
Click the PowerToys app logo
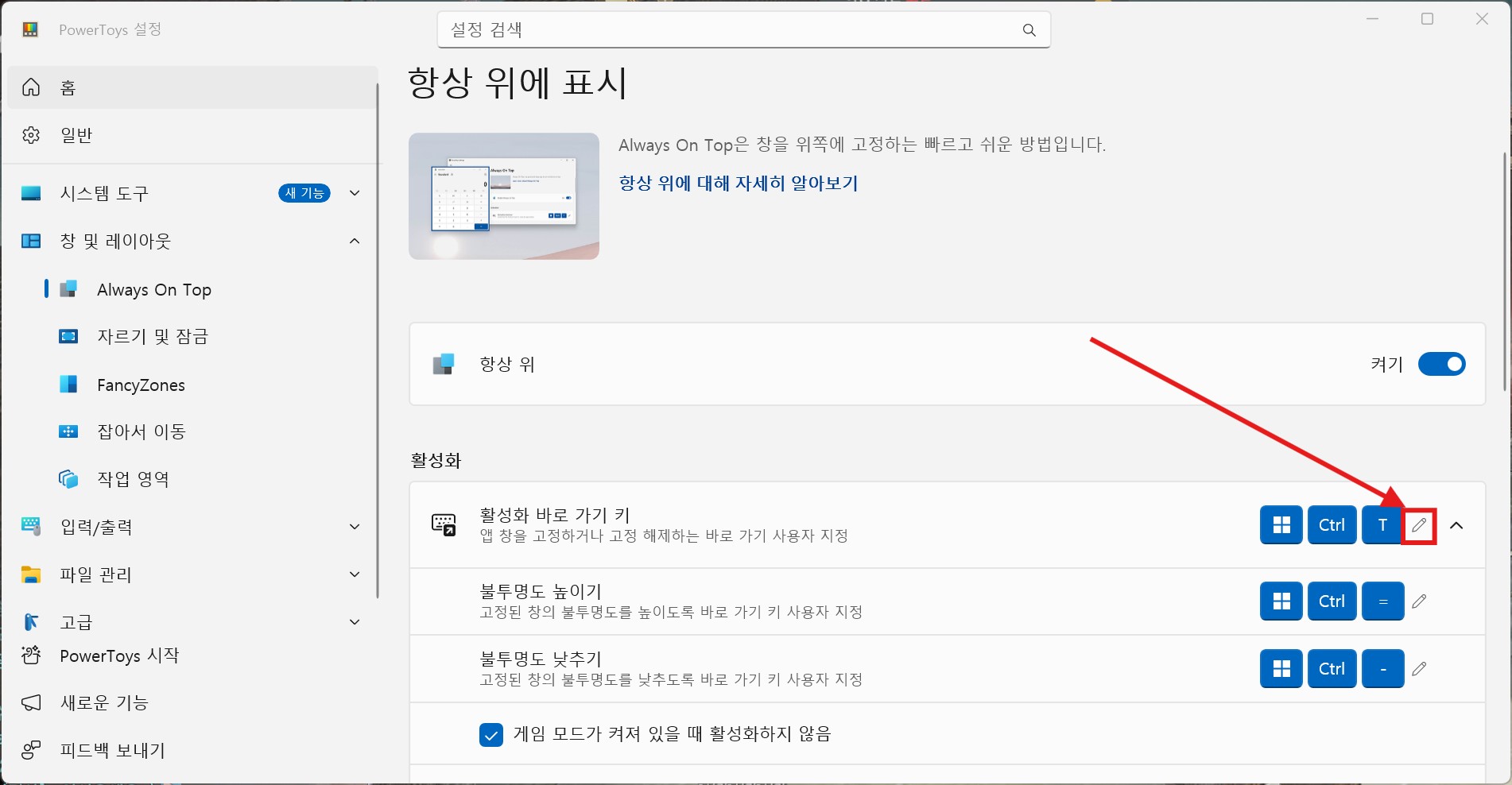pos(30,29)
